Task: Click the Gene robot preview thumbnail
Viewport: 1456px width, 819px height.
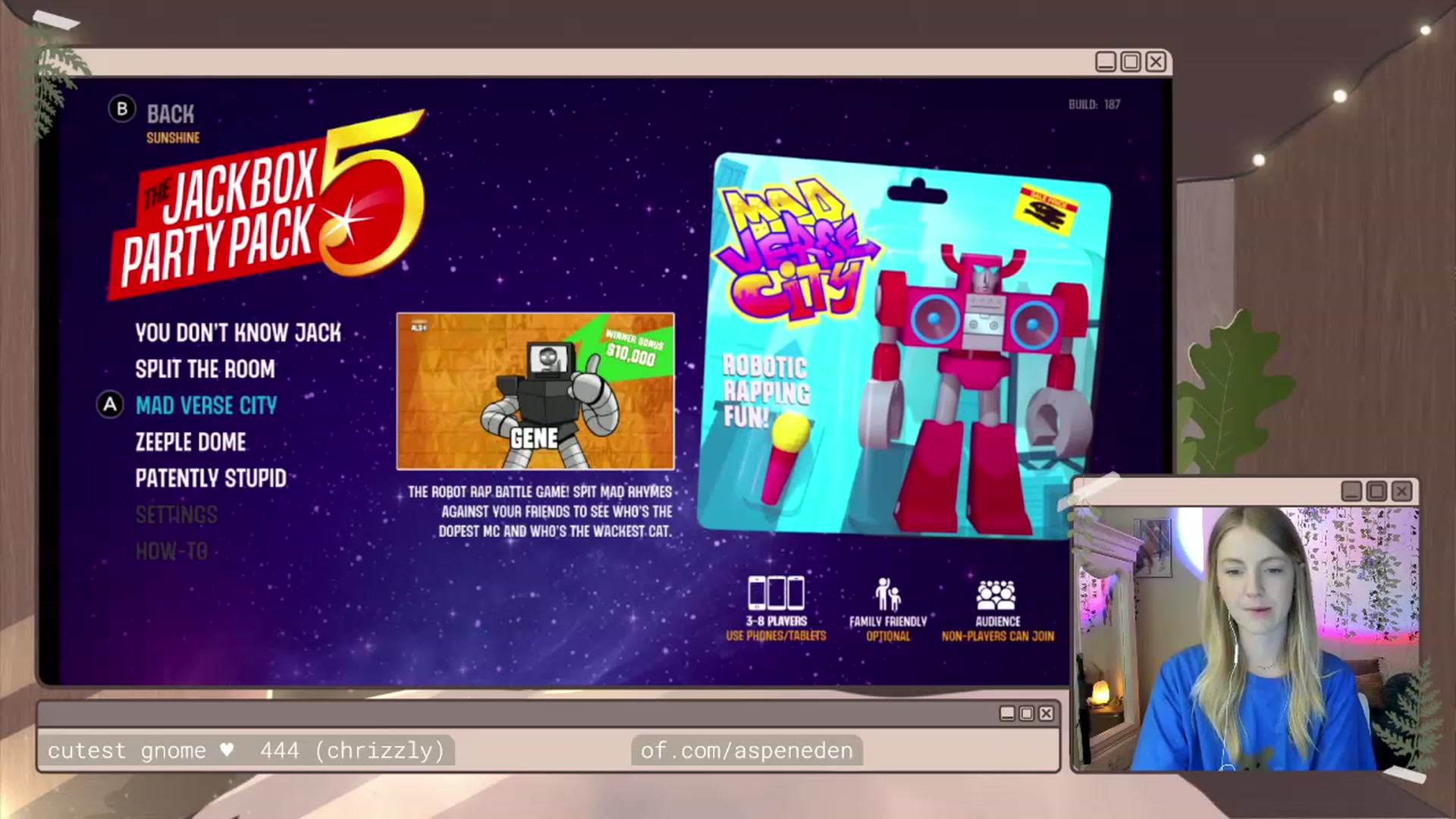Action: tap(535, 391)
